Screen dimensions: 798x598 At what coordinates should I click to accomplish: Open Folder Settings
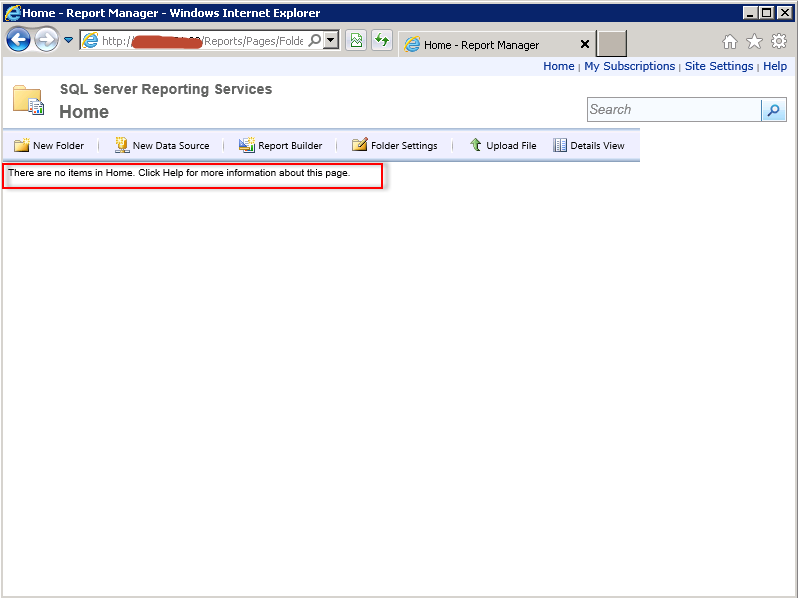tap(394, 146)
